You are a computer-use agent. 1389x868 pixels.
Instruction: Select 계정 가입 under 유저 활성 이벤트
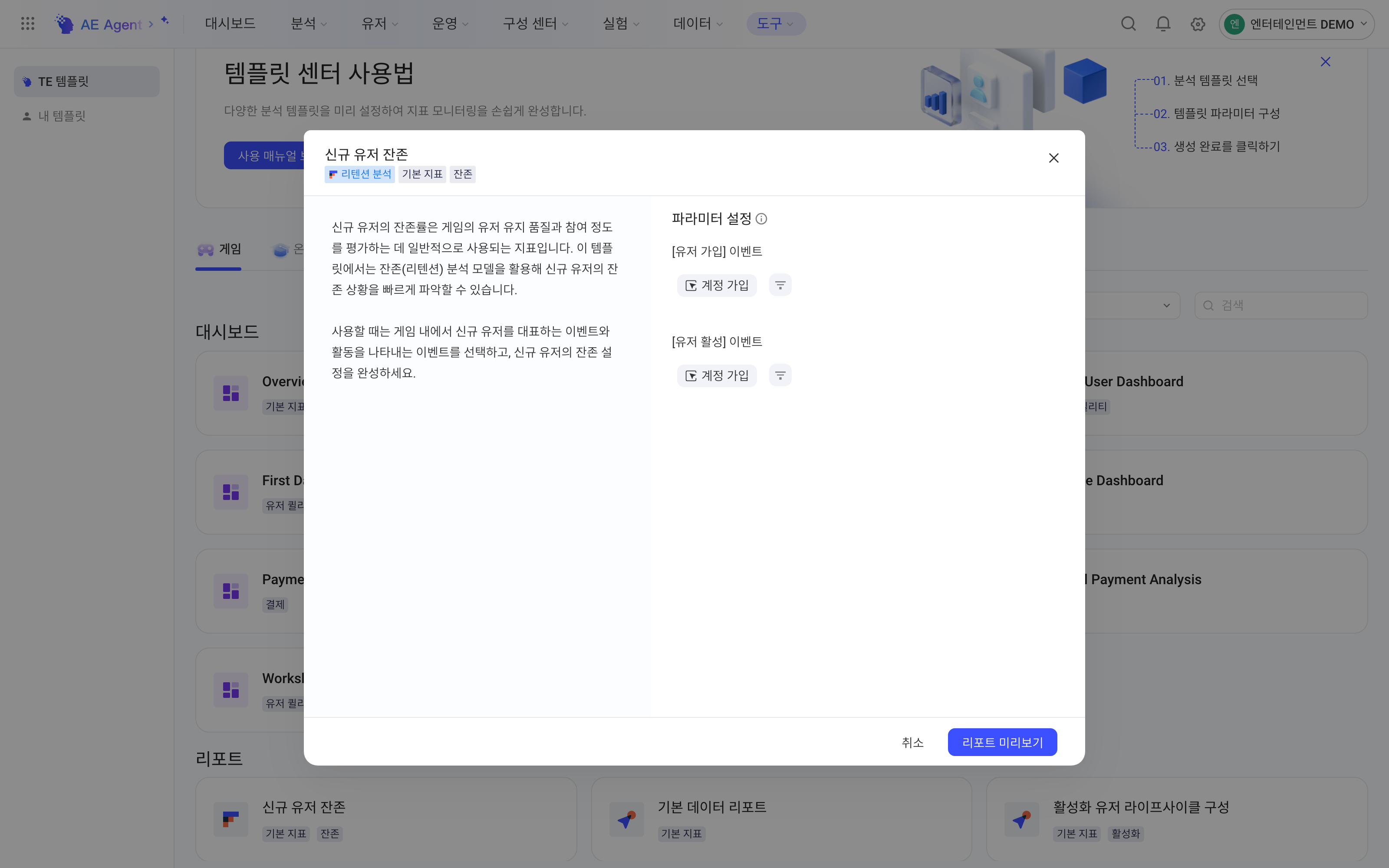click(717, 376)
